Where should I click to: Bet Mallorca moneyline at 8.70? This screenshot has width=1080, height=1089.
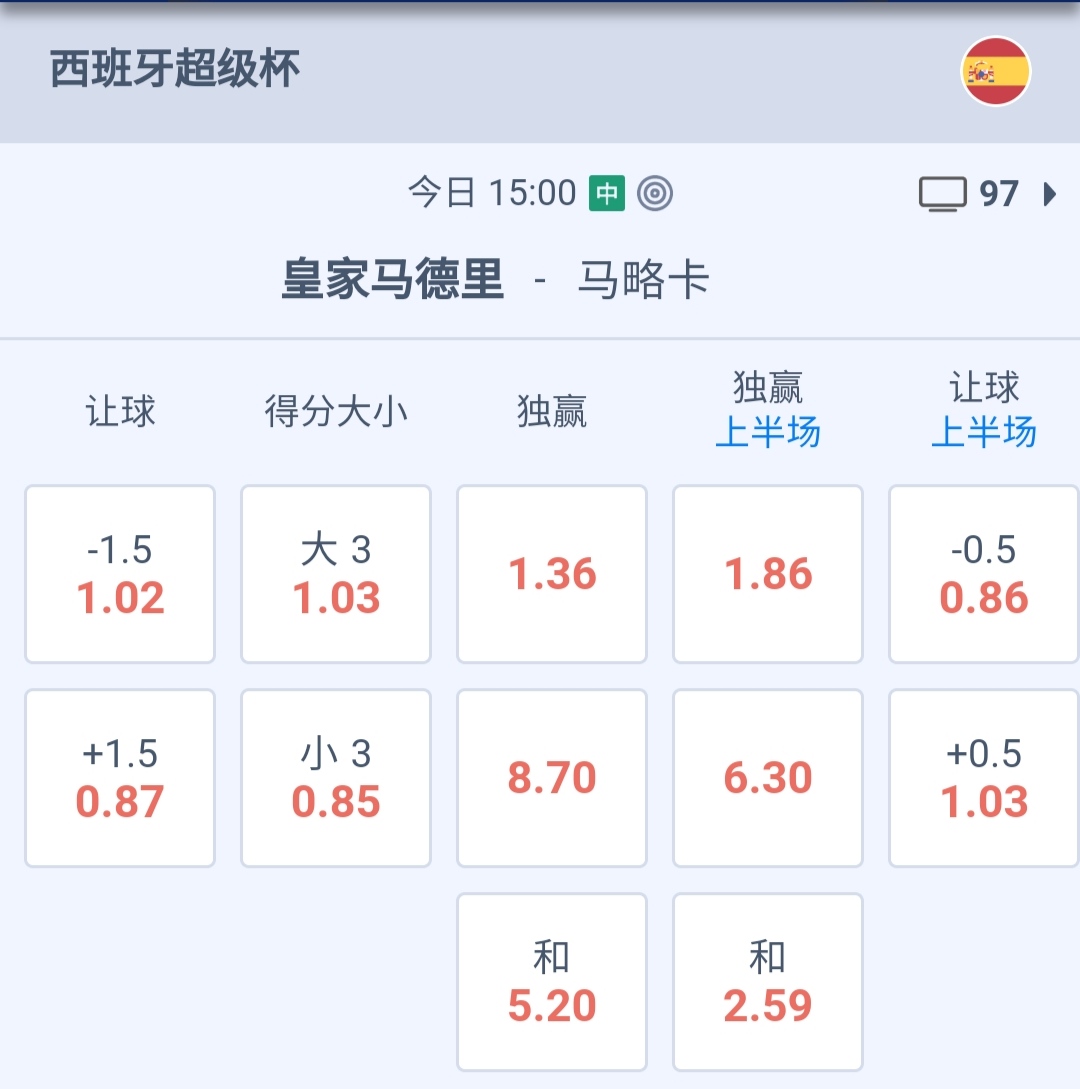(x=552, y=778)
